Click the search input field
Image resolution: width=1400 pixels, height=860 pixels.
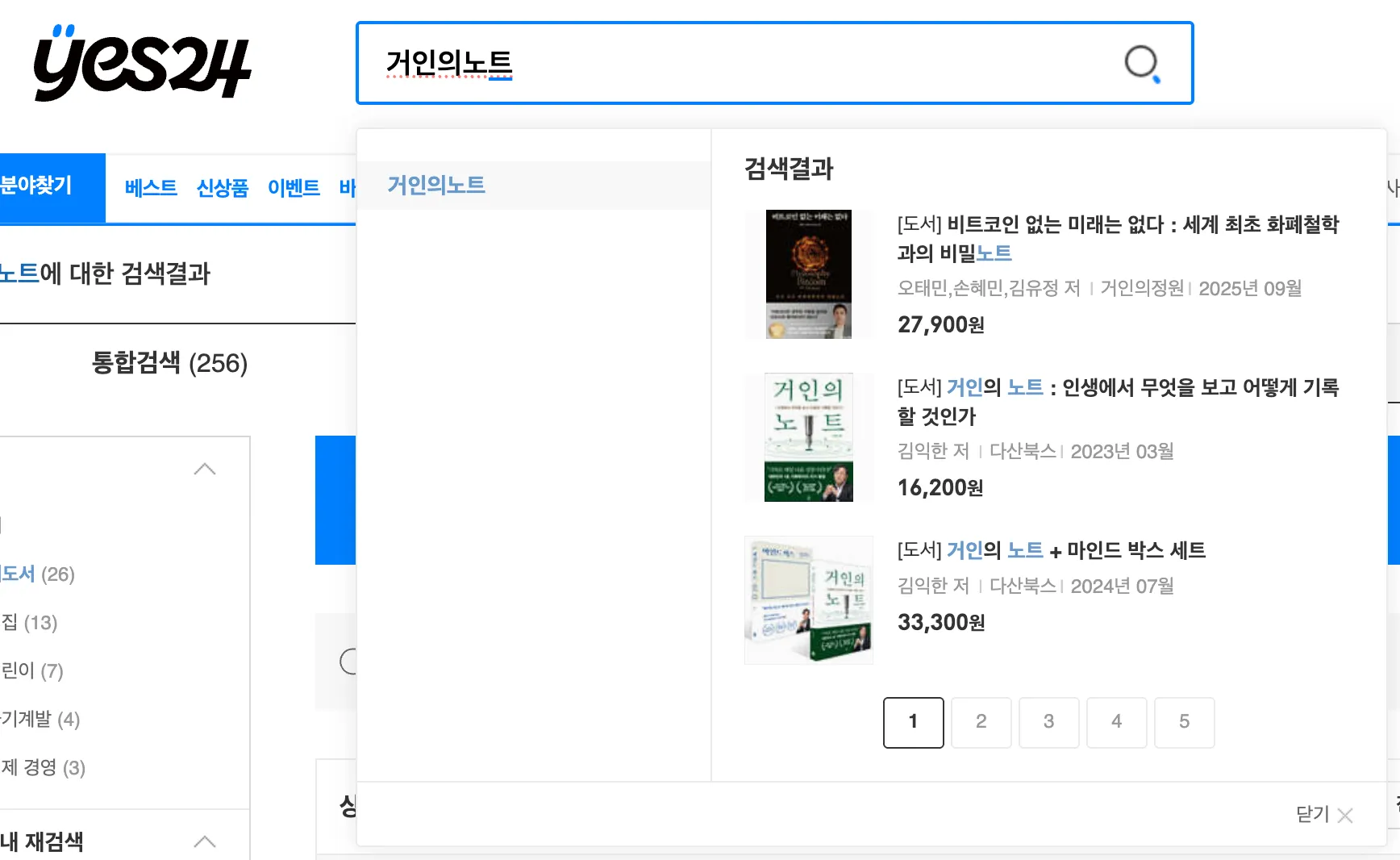click(x=726, y=63)
